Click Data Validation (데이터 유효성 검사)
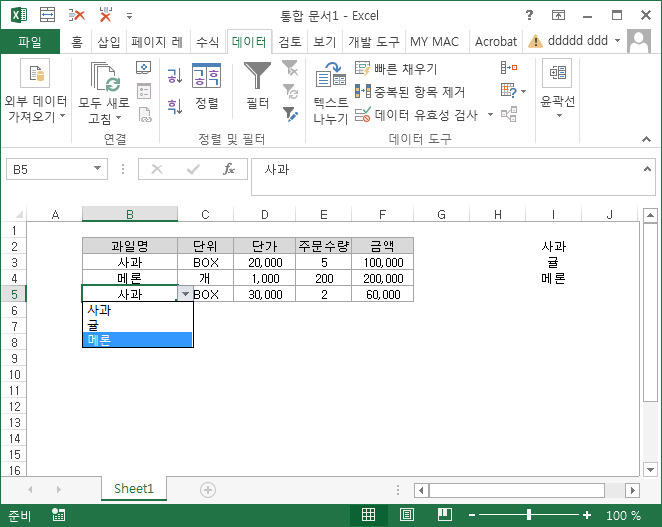The image size is (662, 527). coord(416,115)
